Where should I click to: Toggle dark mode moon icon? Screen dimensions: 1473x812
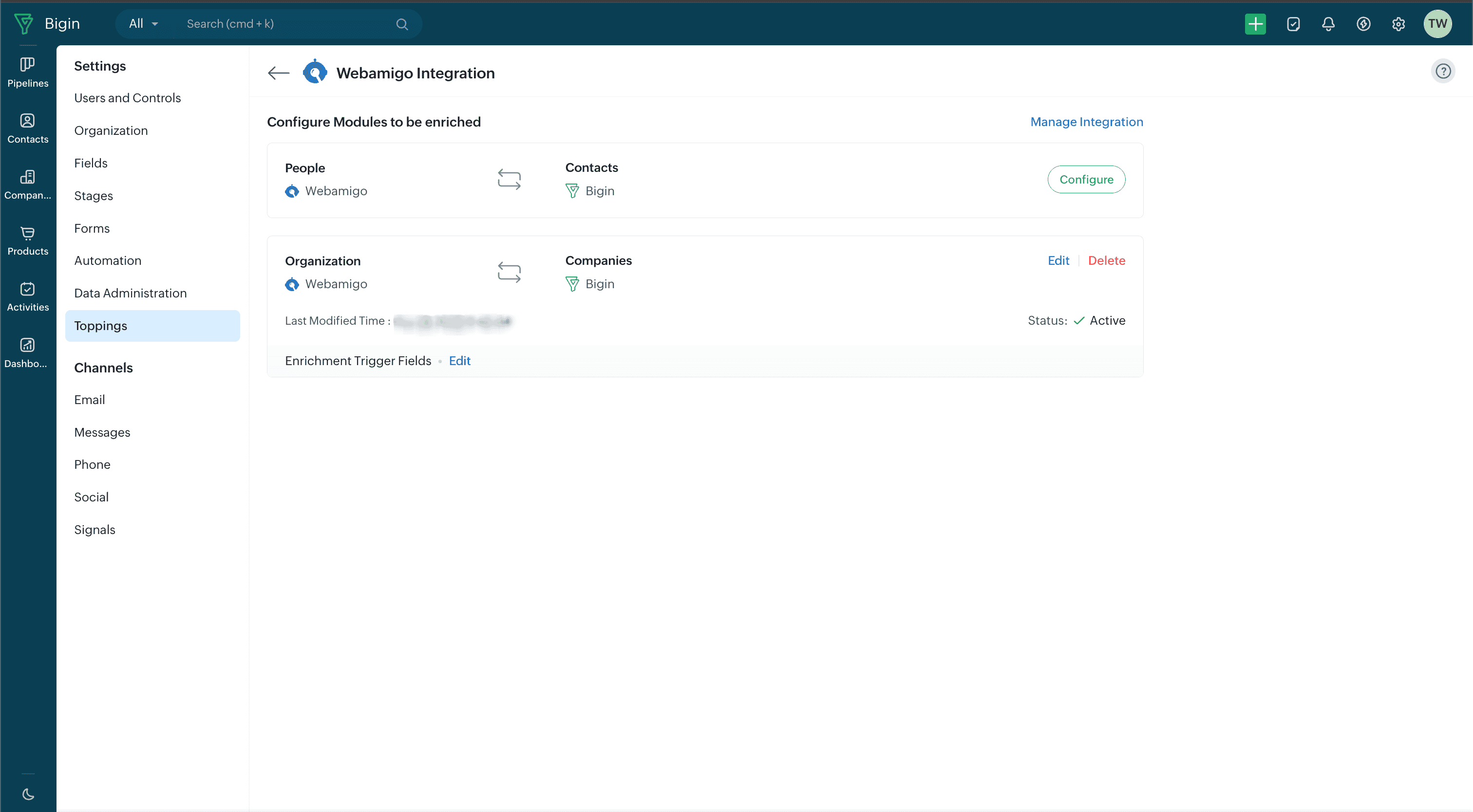[x=27, y=794]
